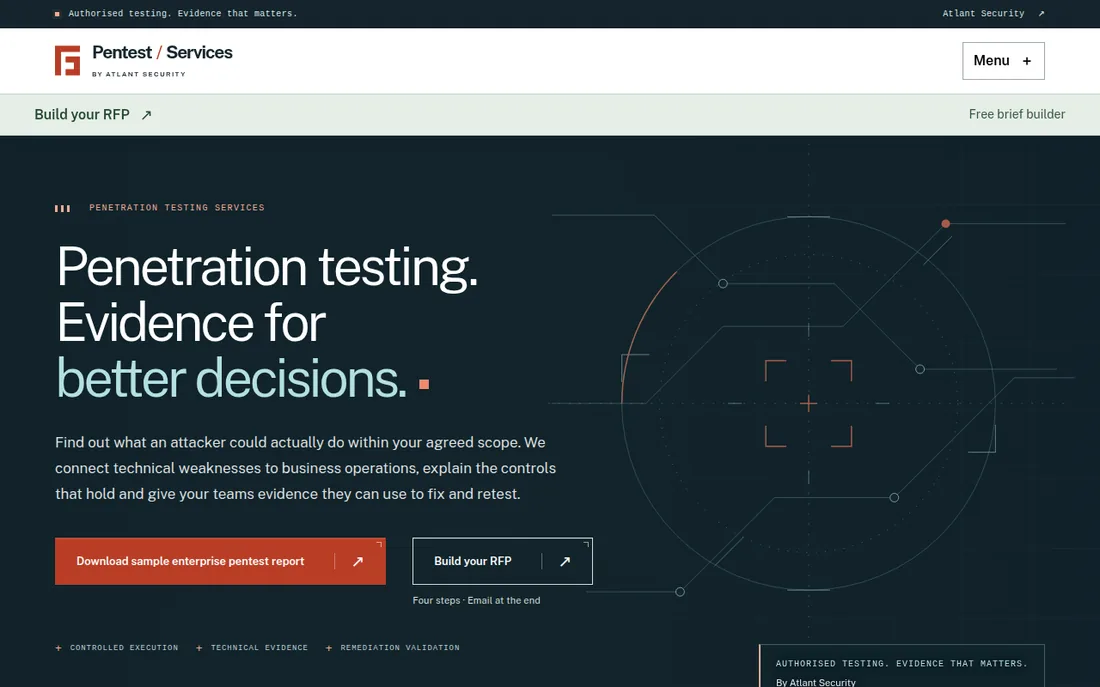The image size is (1100, 687).
Task: Click the Pentest / Services site title
Action: 162,53
